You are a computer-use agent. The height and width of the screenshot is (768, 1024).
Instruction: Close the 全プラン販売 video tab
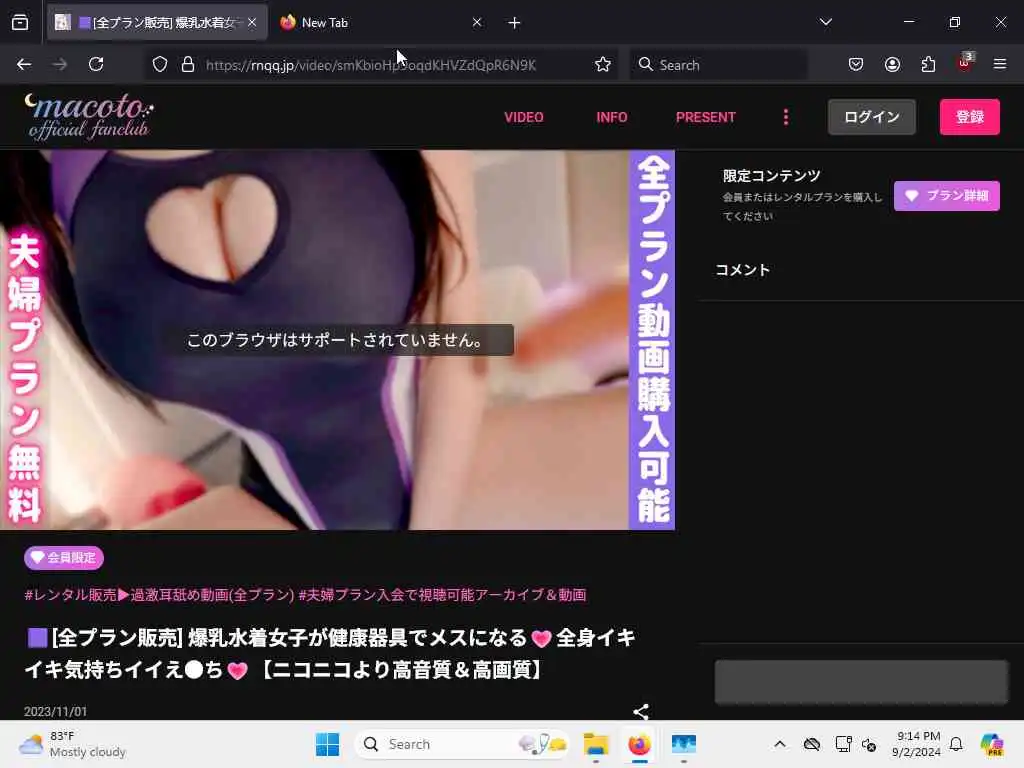(252, 23)
